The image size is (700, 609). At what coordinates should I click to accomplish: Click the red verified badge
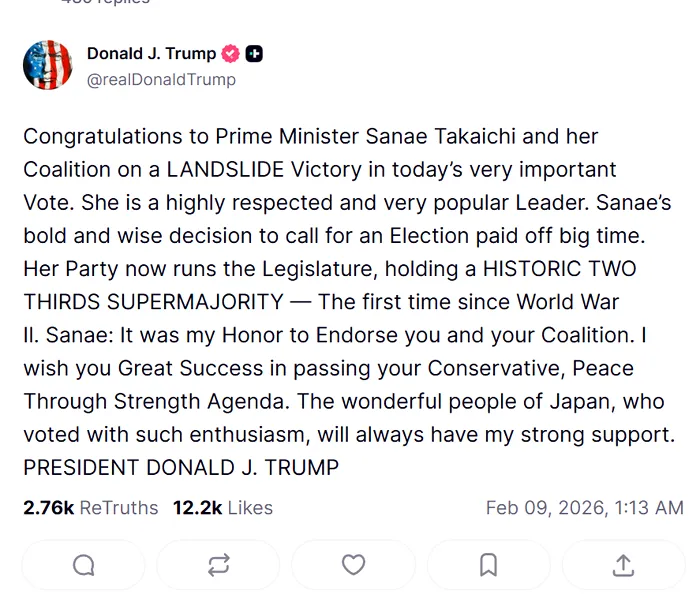[231, 54]
